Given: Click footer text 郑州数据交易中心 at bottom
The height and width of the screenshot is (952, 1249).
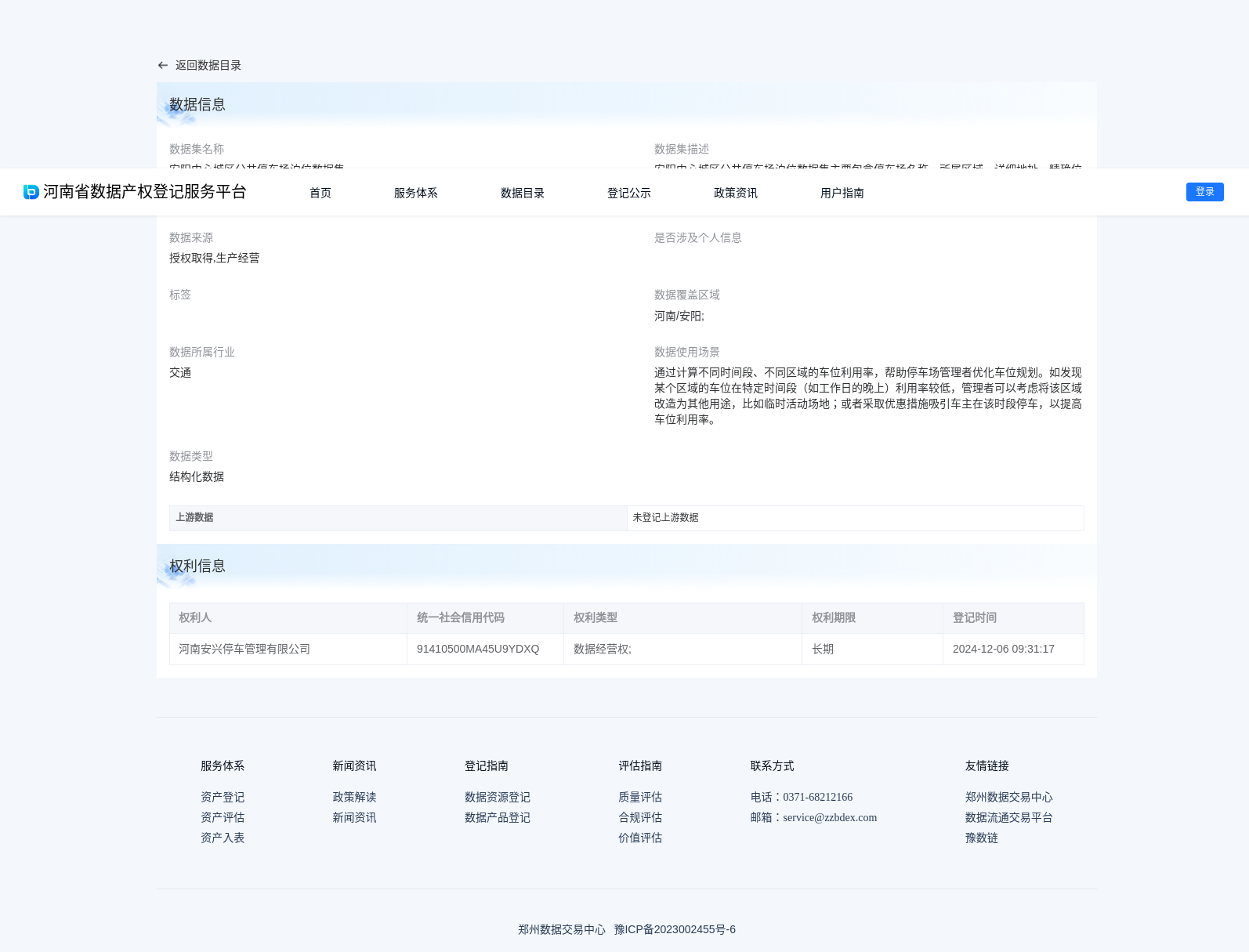Looking at the screenshot, I should pos(562,929).
